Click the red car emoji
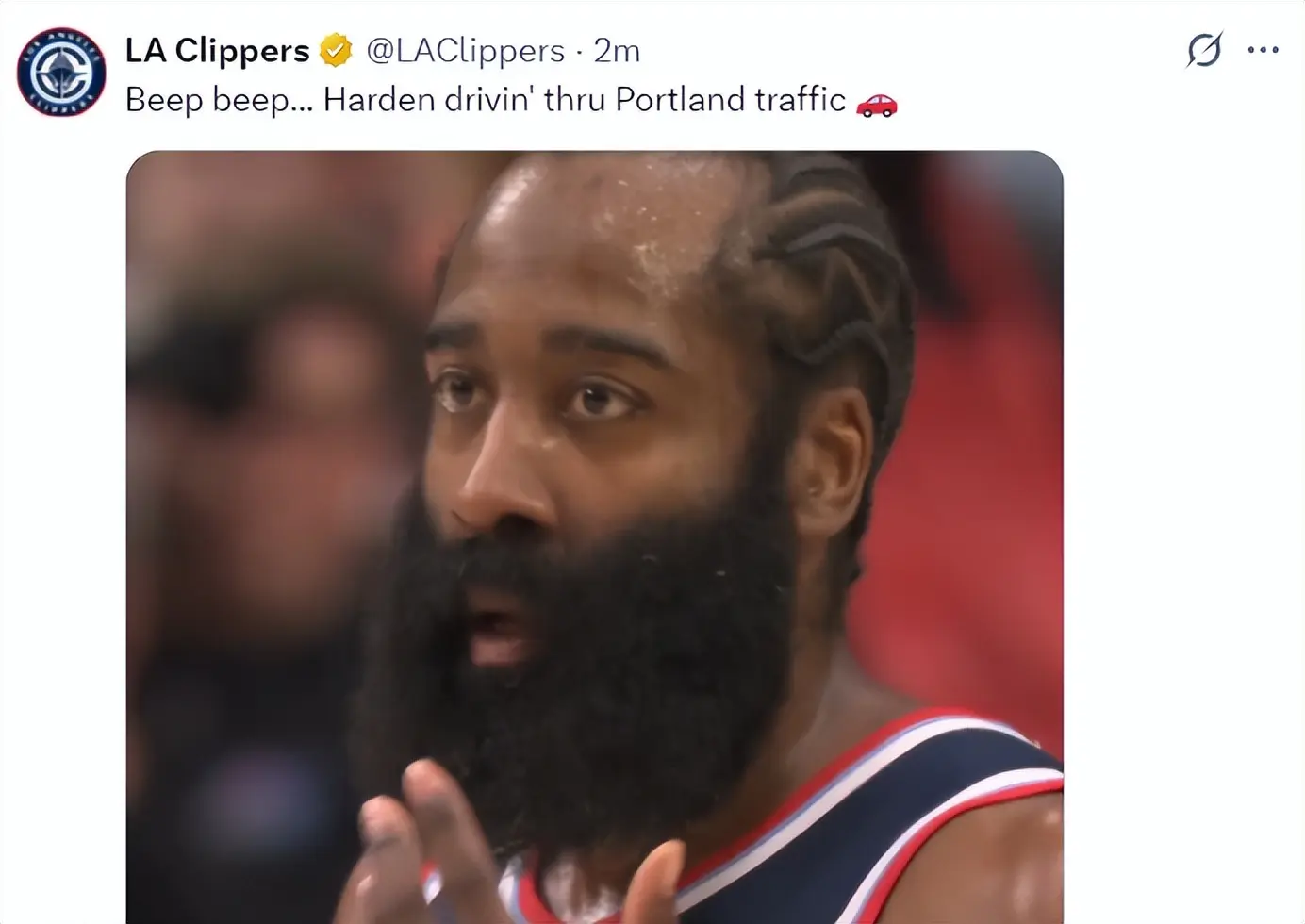Screen dimensions: 1305x924 [876, 104]
